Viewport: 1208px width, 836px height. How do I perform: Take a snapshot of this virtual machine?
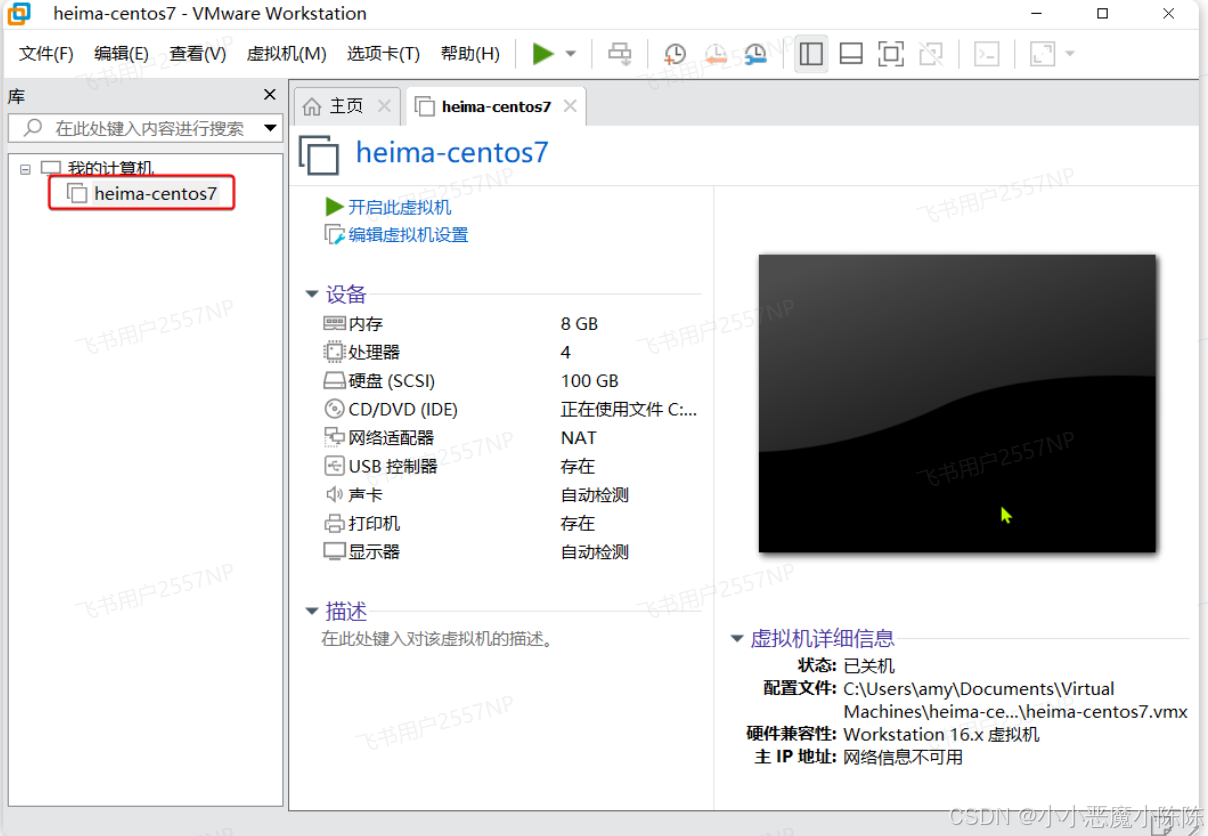pos(675,54)
